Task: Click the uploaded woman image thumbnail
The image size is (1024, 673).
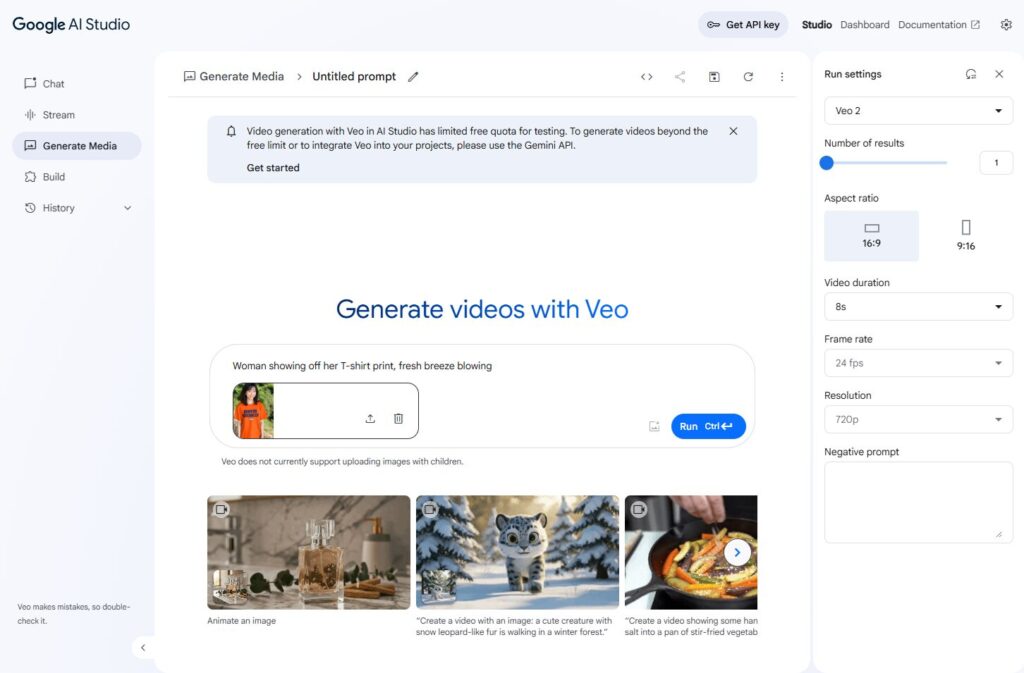Action: [253, 411]
